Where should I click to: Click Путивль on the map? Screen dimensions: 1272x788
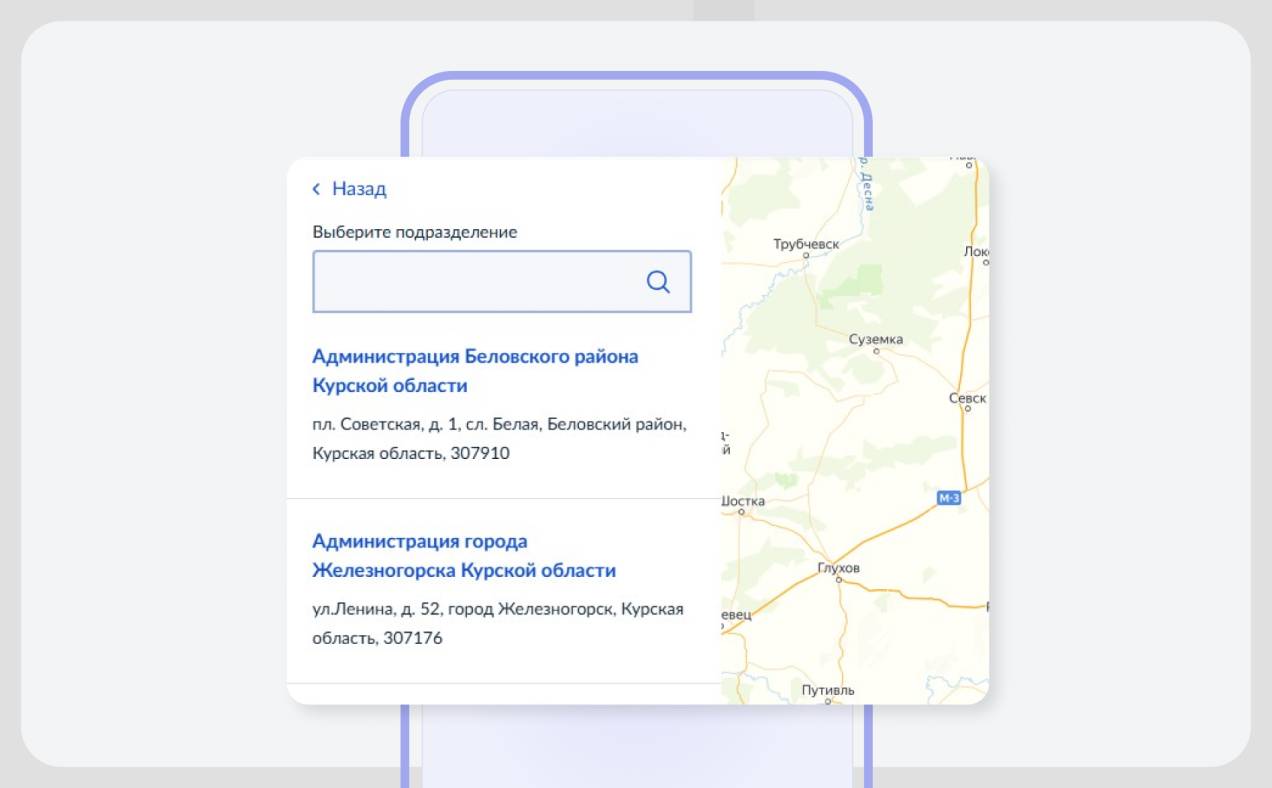point(828,690)
